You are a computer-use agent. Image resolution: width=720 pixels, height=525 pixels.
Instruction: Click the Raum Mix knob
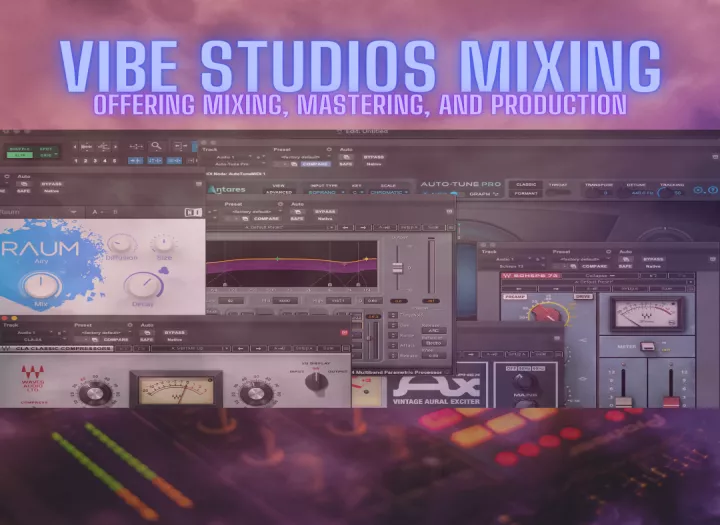tap(41, 285)
